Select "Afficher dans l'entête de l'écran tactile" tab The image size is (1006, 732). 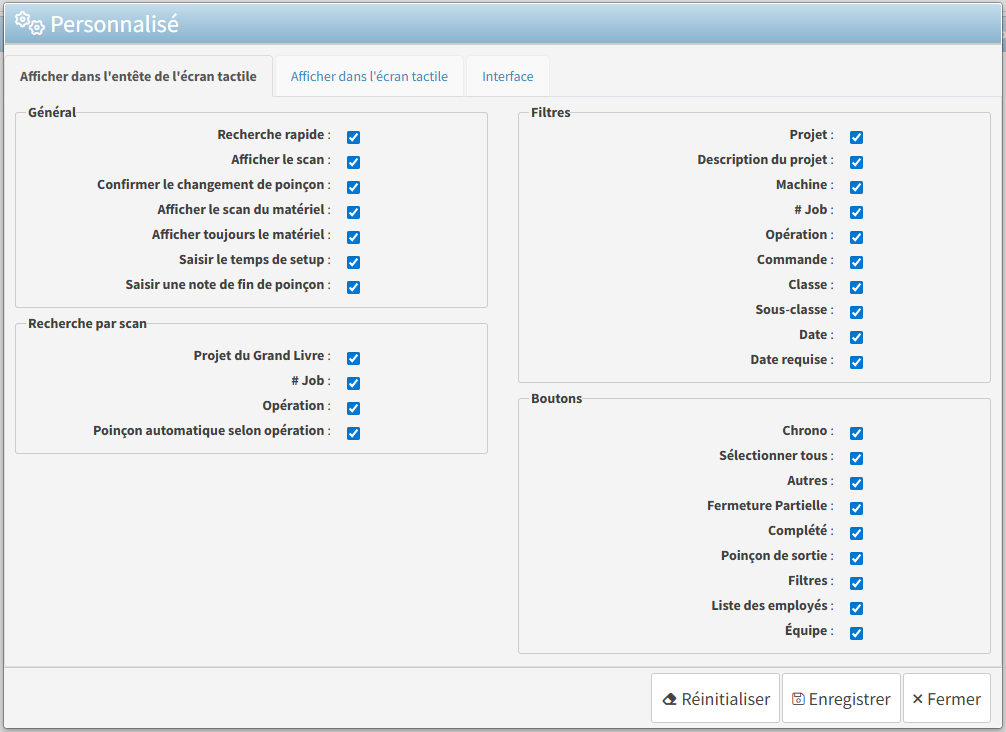click(x=138, y=76)
